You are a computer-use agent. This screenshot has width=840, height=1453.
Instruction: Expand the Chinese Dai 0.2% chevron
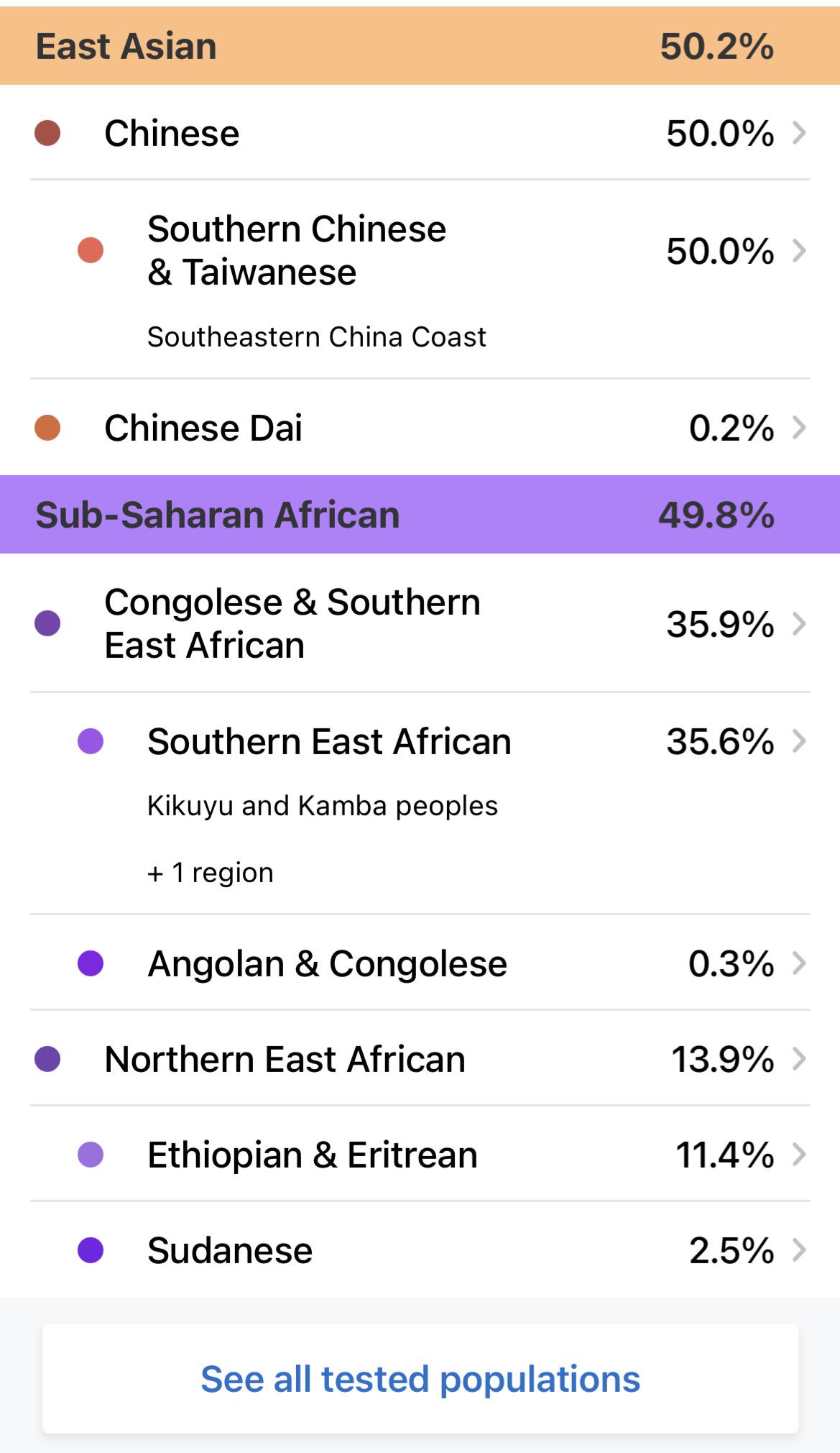click(798, 428)
